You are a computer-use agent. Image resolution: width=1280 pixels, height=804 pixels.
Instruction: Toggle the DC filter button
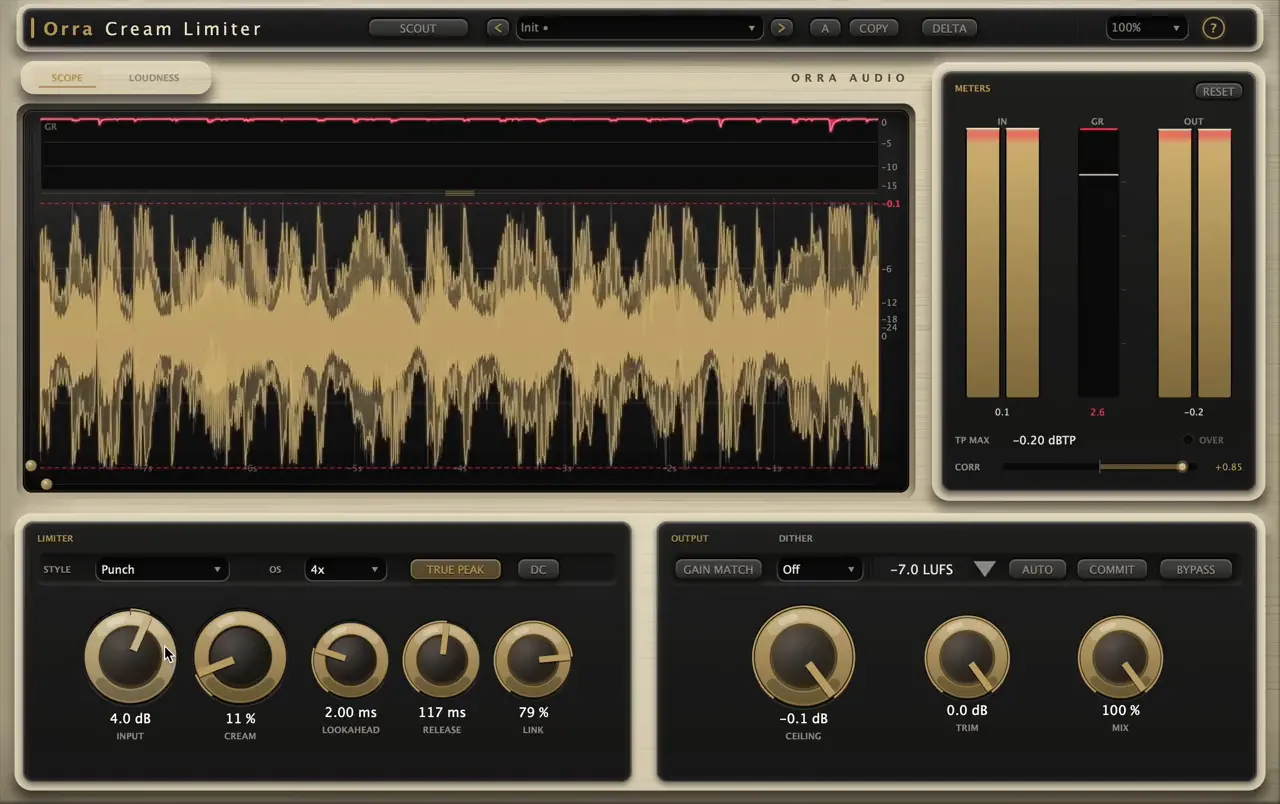[x=538, y=569]
